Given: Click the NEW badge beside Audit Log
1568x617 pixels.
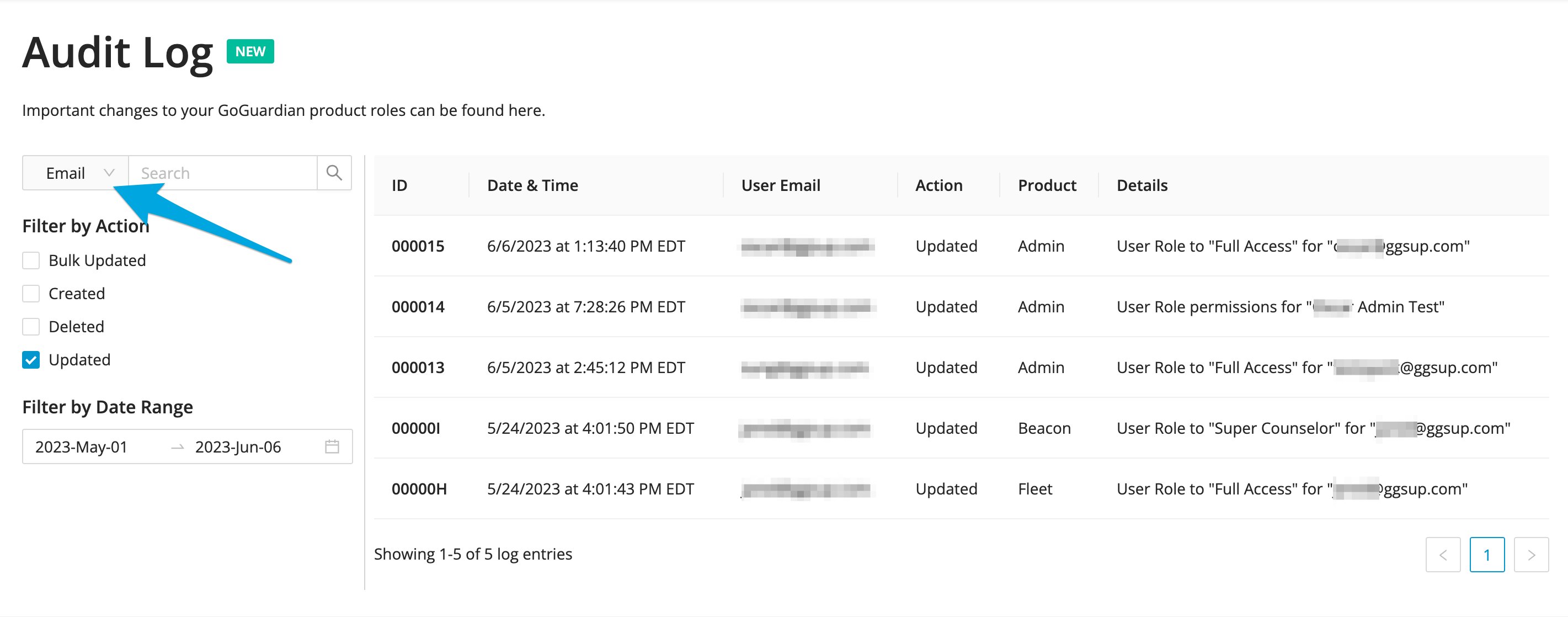Looking at the screenshot, I should pos(250,51).
